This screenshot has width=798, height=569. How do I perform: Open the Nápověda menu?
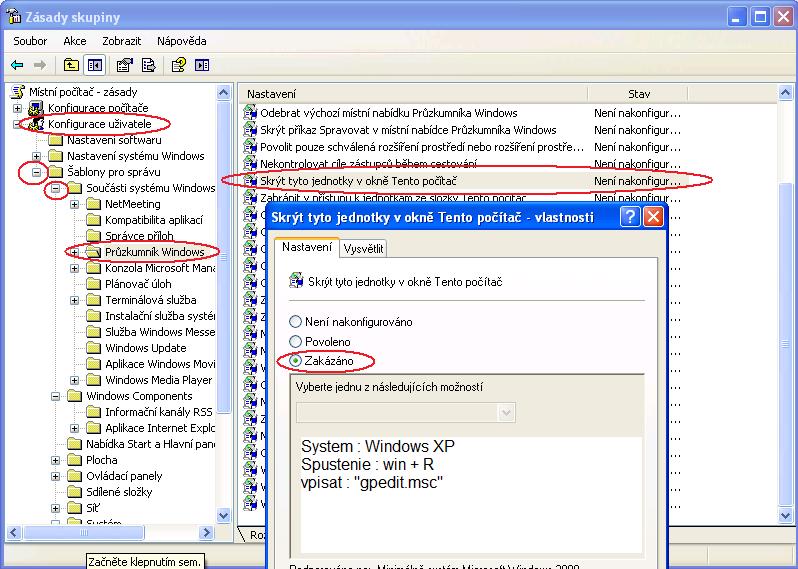point(182,41)
